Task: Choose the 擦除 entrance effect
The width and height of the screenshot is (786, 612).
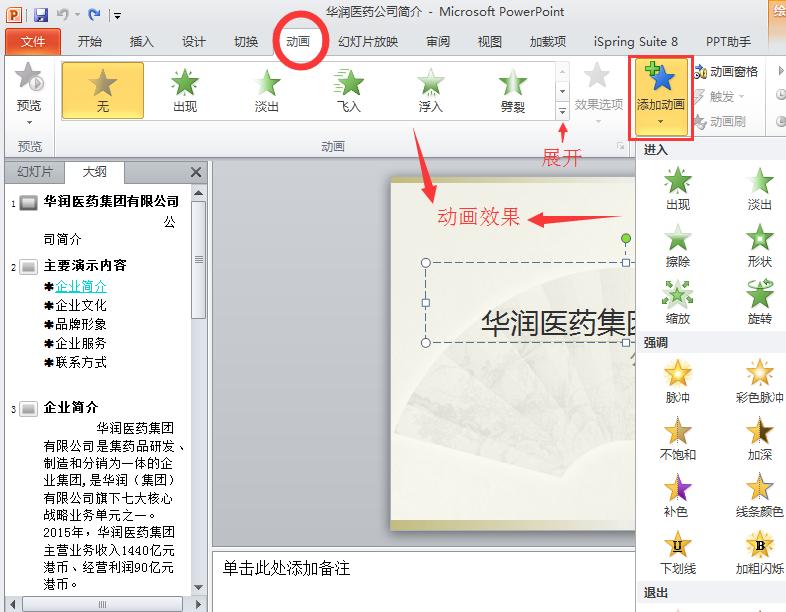Action: [678, 245]
